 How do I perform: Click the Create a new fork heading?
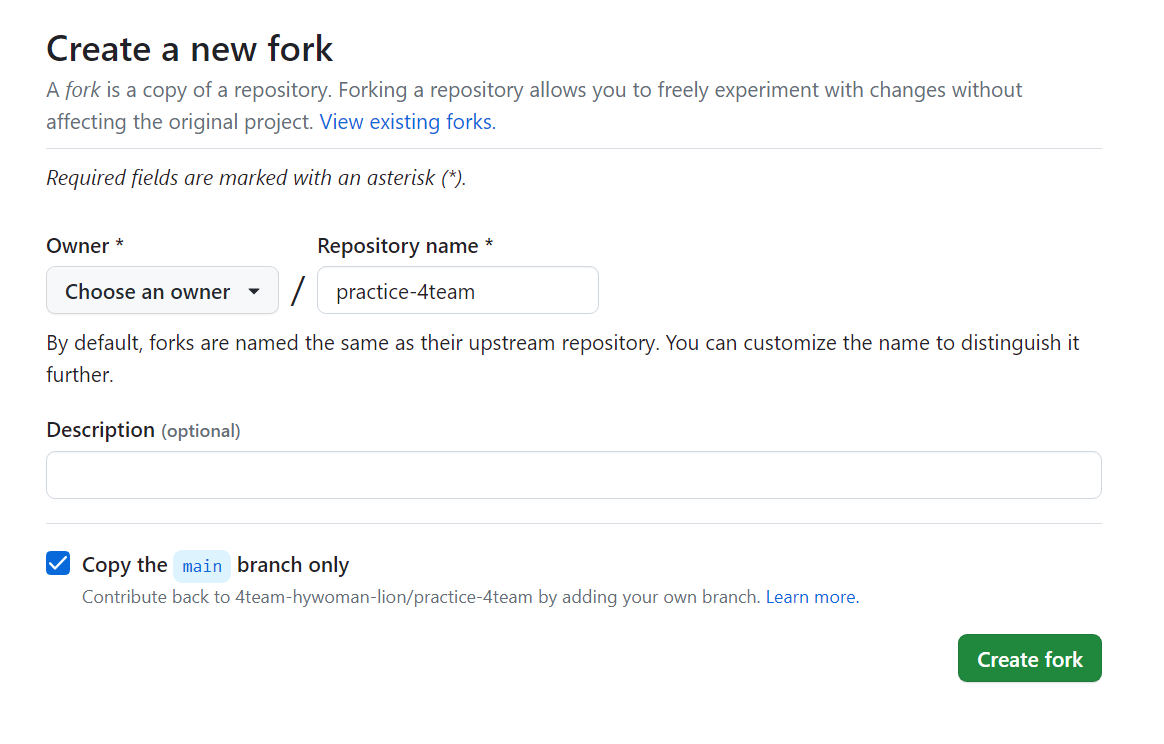point(189,49)
